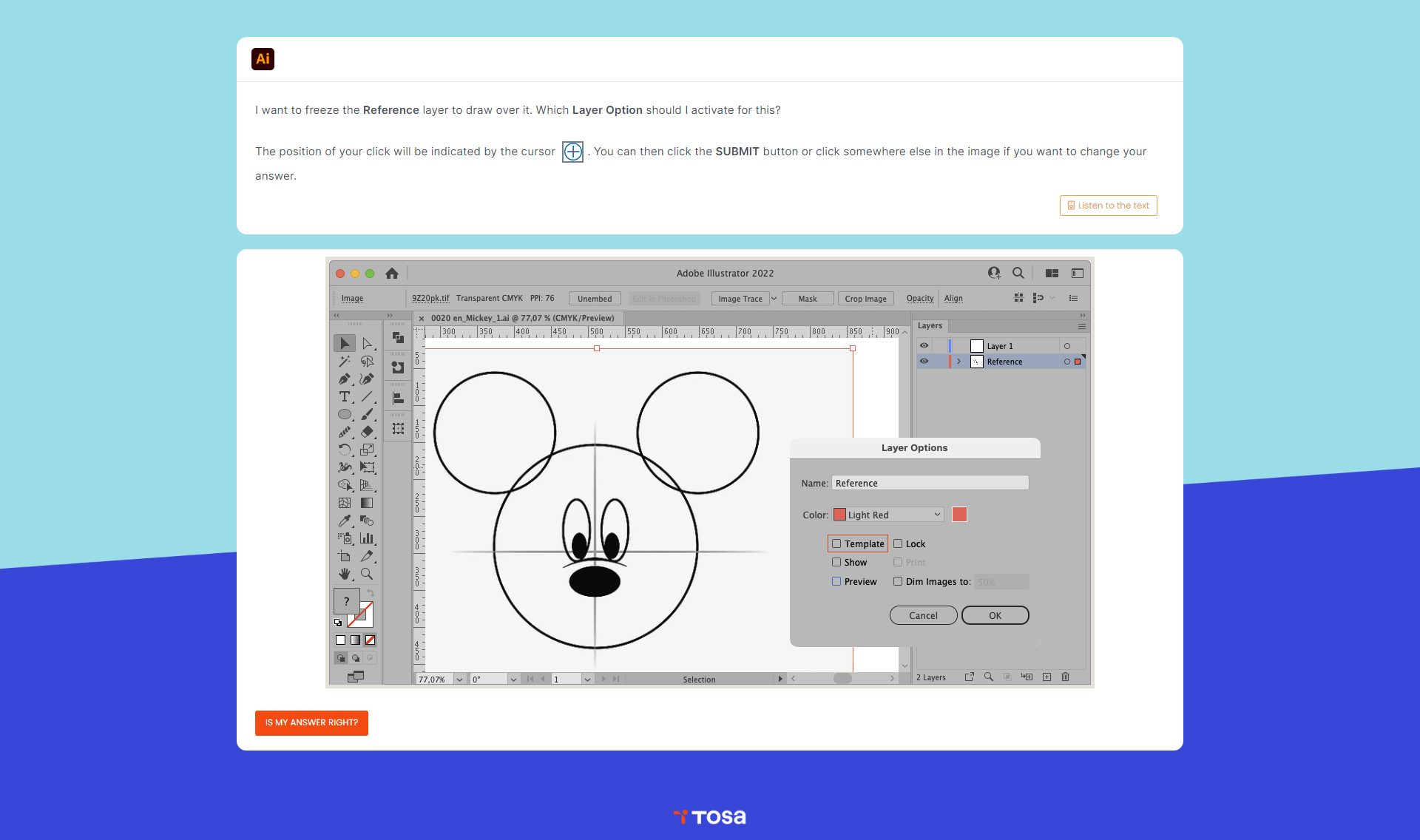This screenshot has width=1420, height=840.
Task: Select the Eraser tool
Action: point(367,432)
